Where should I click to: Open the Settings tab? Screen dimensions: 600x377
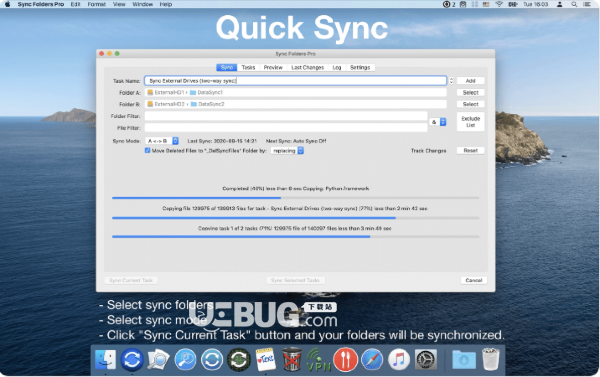[x=360, y=67]
